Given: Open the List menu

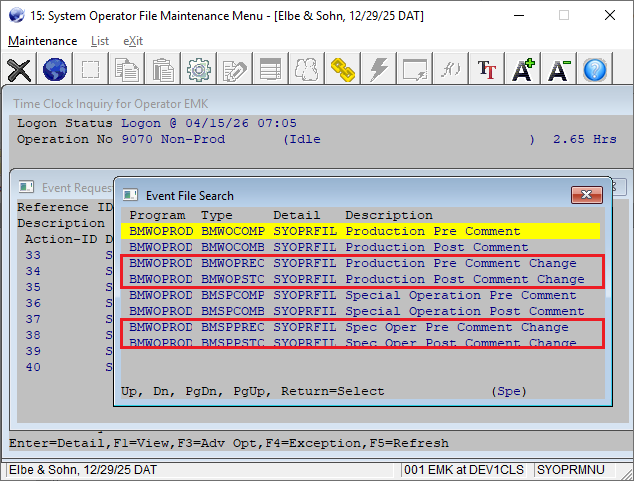Looking at the screenshot, I should coord(100,41).
